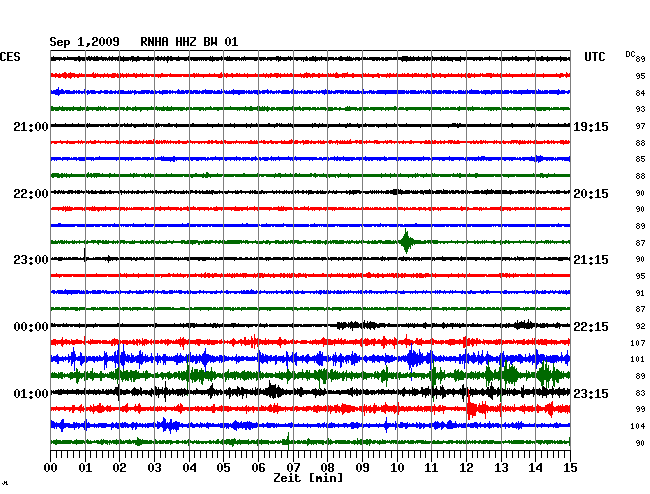Viewport: 650px width, 494px height.
Task: Click the DC column header
Action: pyautogui.click(x=630, y=54)
